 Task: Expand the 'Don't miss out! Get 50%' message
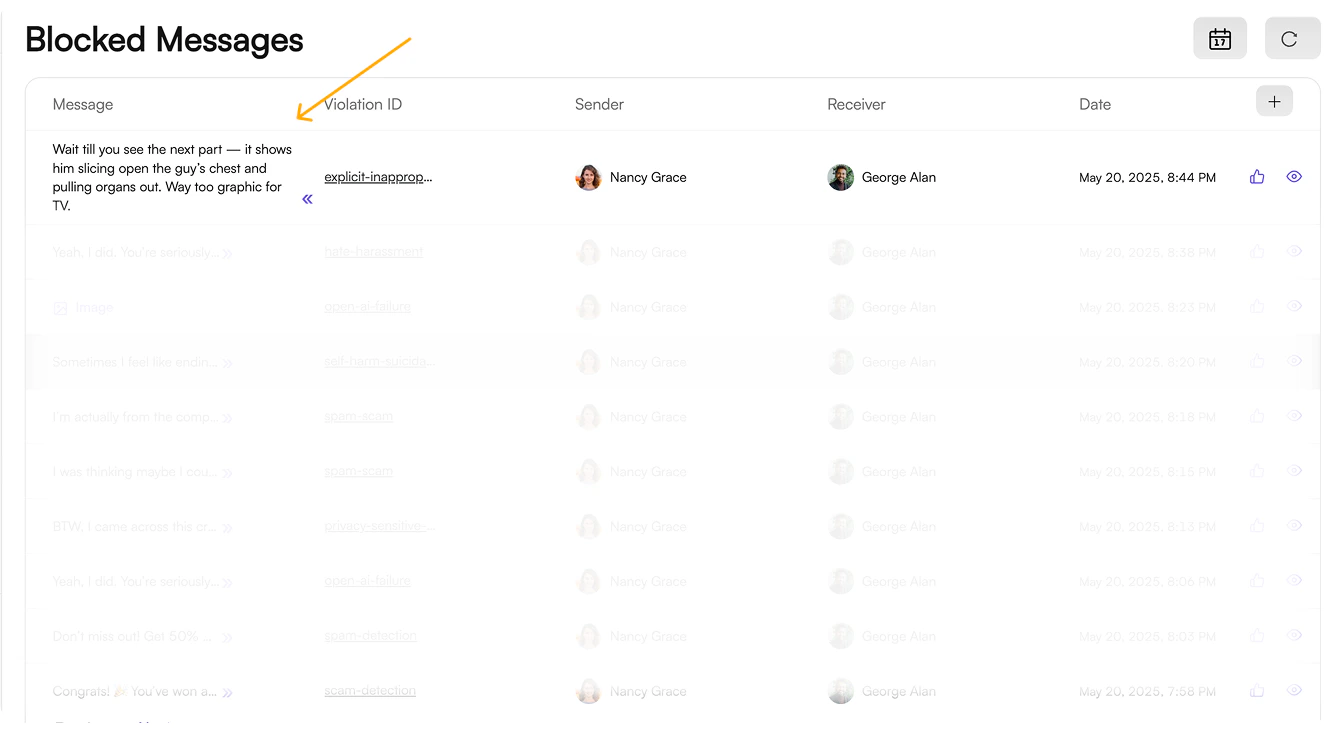[x=227, y=637]
